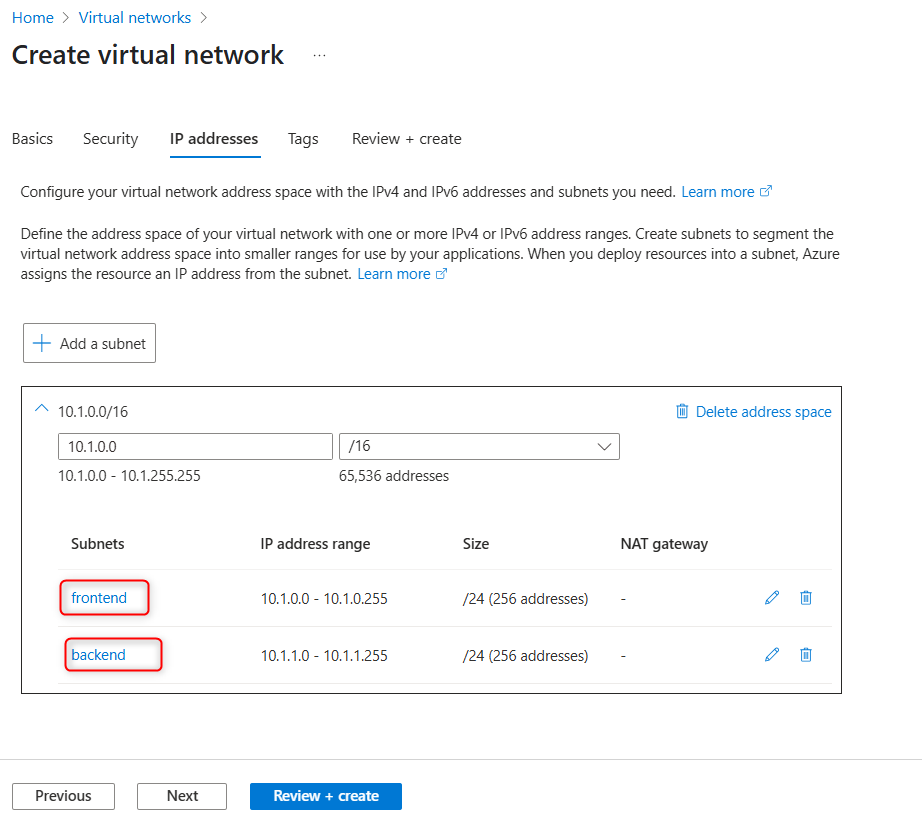Click the plus icon in Add a subnet

(x=42, y=344)
